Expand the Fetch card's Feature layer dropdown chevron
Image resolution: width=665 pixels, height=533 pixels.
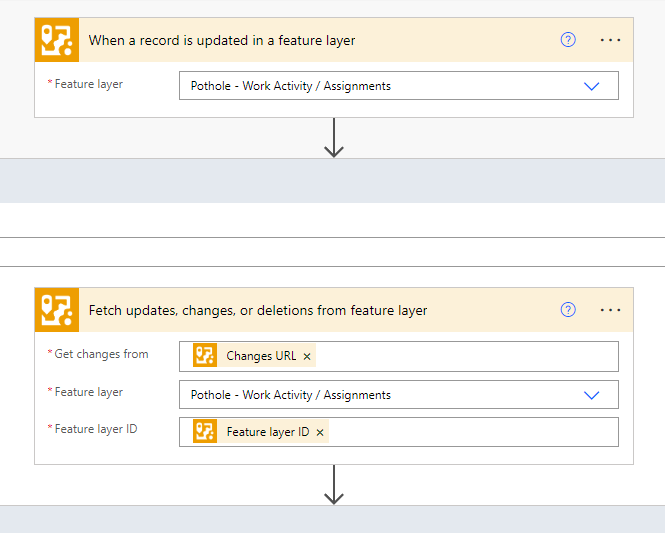click(591, 395)
